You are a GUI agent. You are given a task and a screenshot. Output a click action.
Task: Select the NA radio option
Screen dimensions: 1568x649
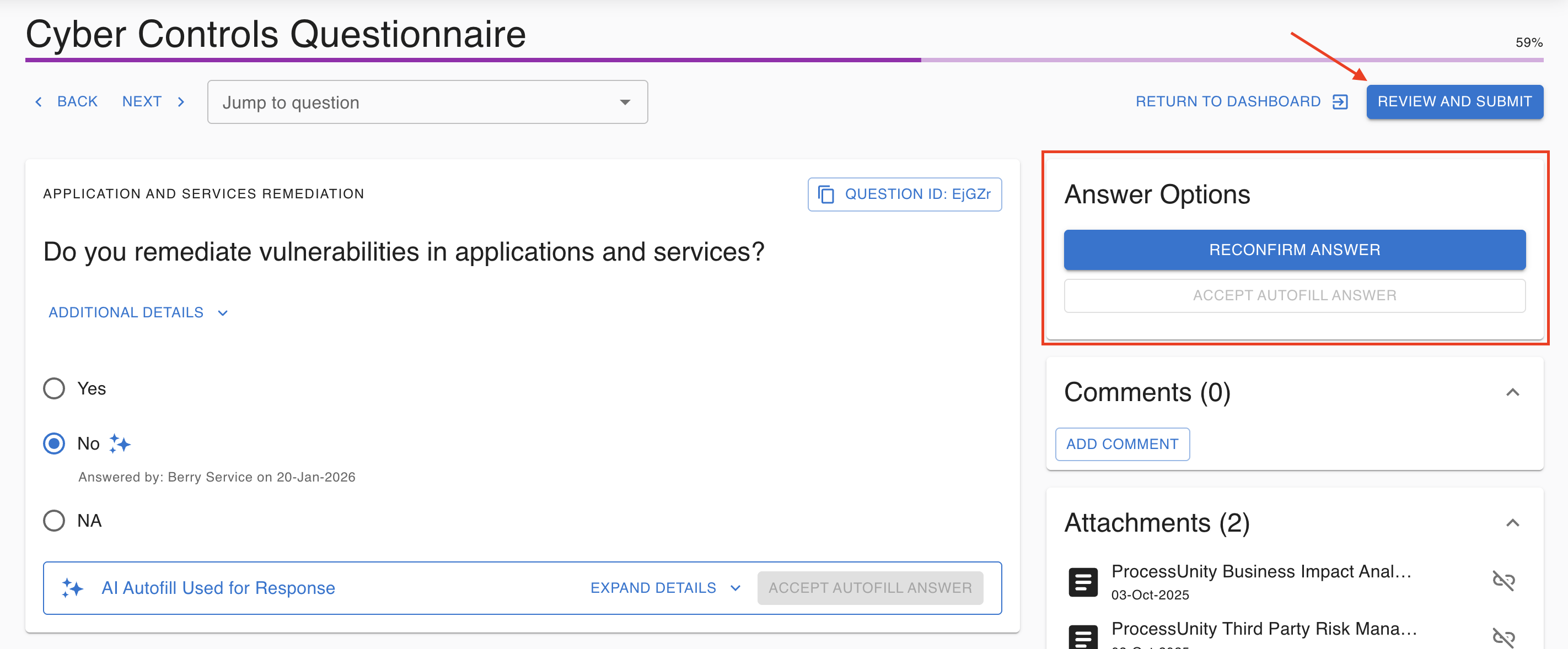tap(54, 521)
